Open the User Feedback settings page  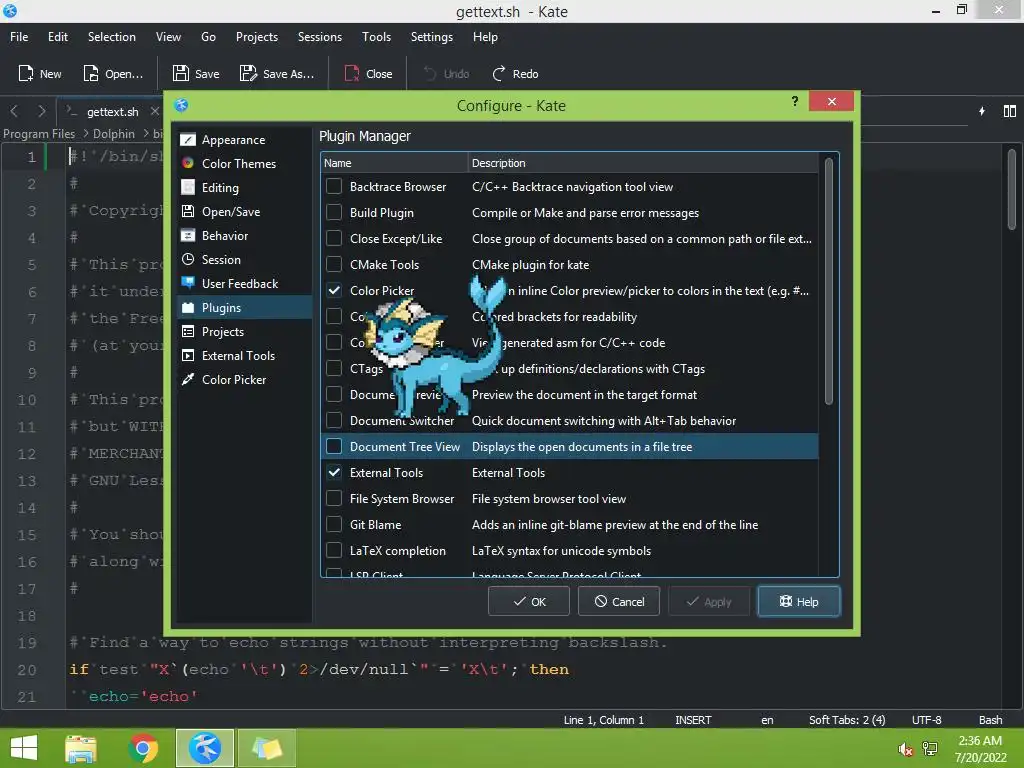click(244, 283)
